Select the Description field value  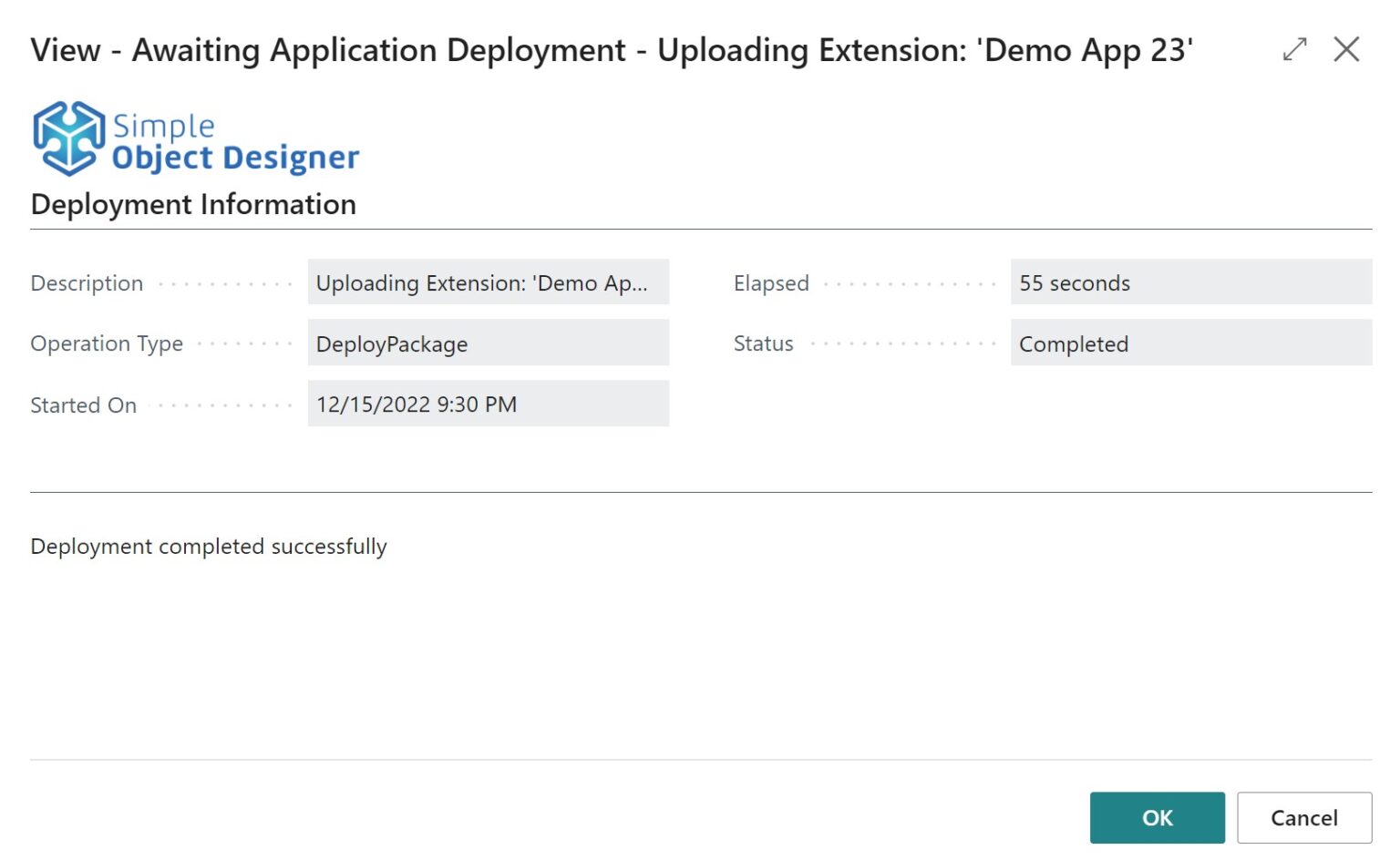click(x=488, y=282)
